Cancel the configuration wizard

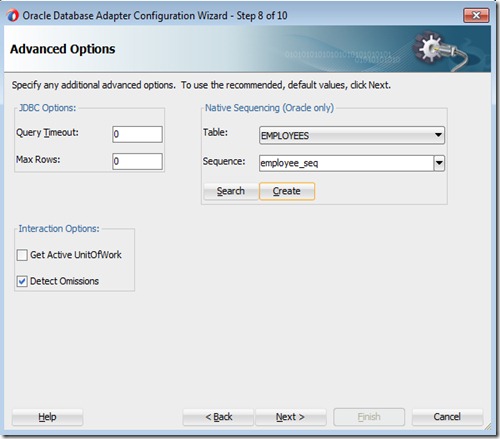point(447,417)
